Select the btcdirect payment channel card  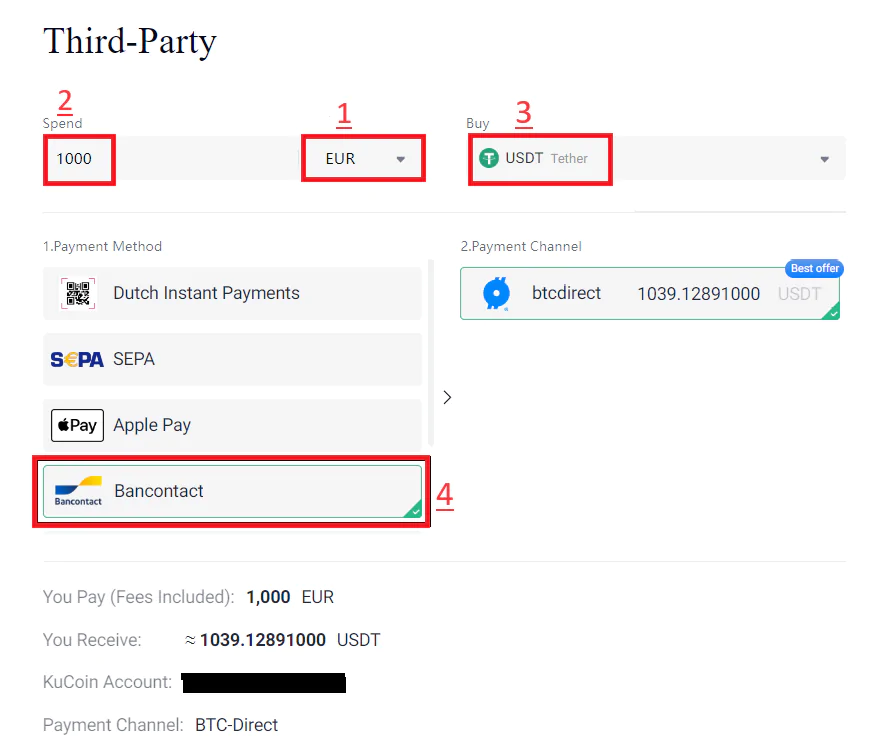650,294
